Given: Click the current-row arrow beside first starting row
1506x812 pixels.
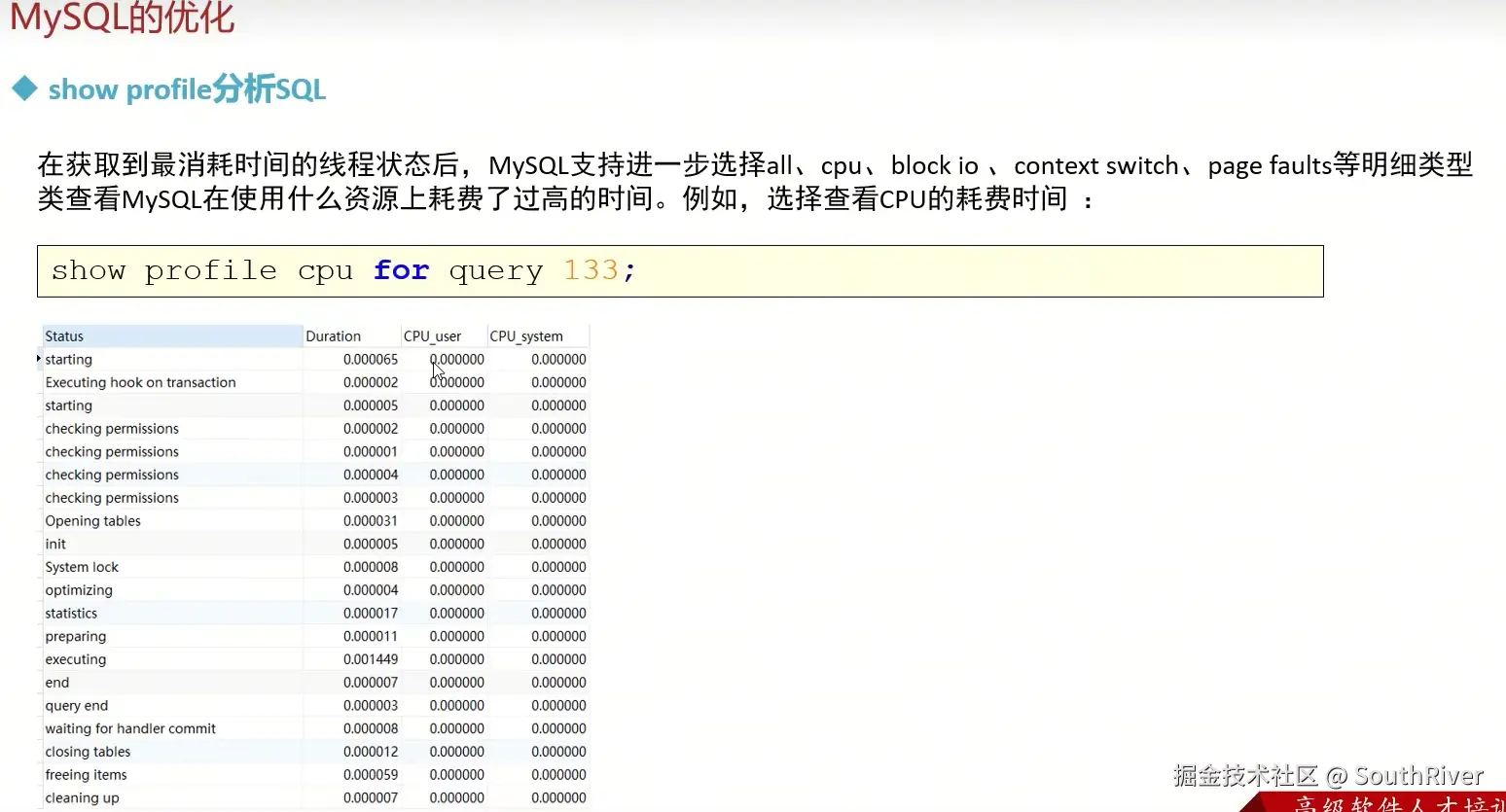Looking at the screenshot, I should 39,359.
